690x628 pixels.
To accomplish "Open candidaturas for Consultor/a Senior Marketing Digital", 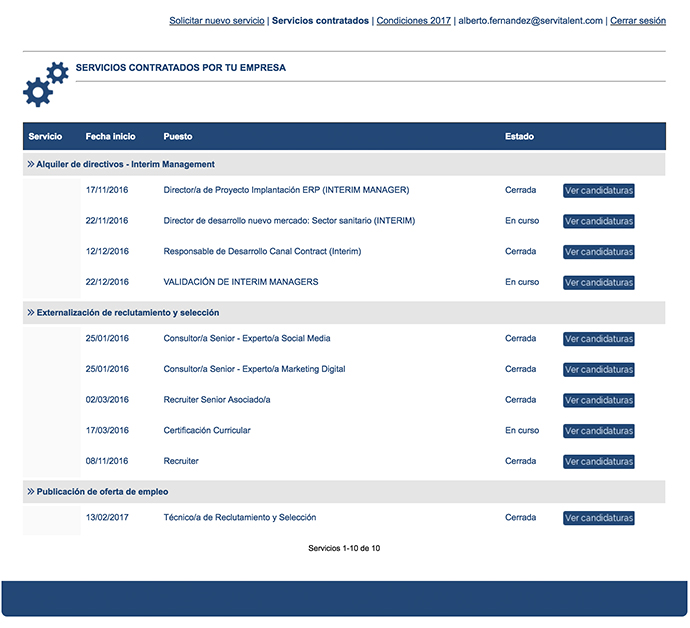I will (598, 370).
